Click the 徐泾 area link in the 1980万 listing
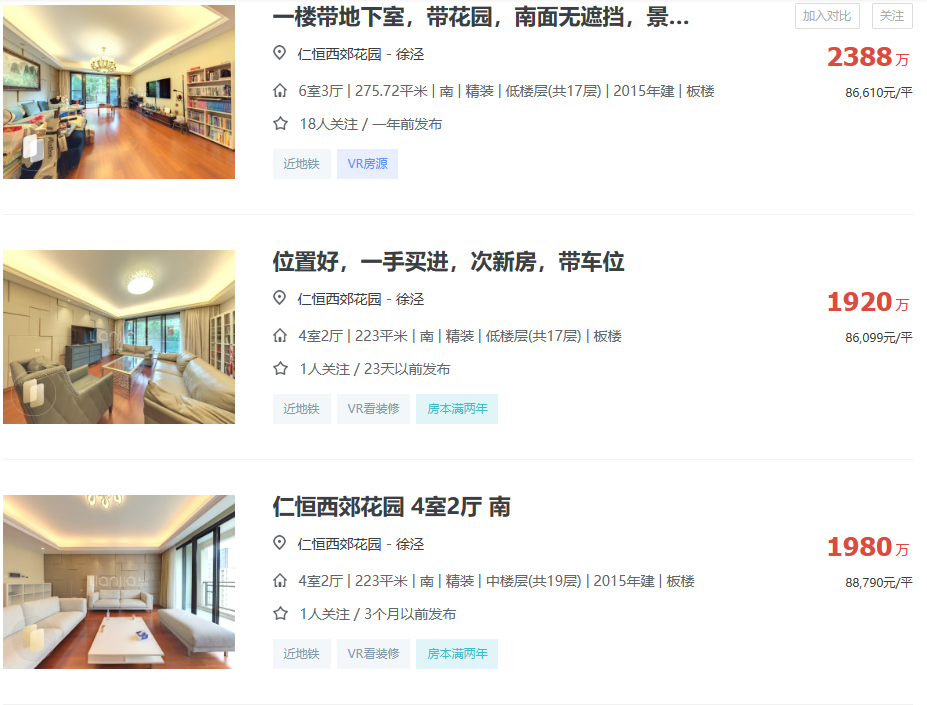 coord(410,544)
